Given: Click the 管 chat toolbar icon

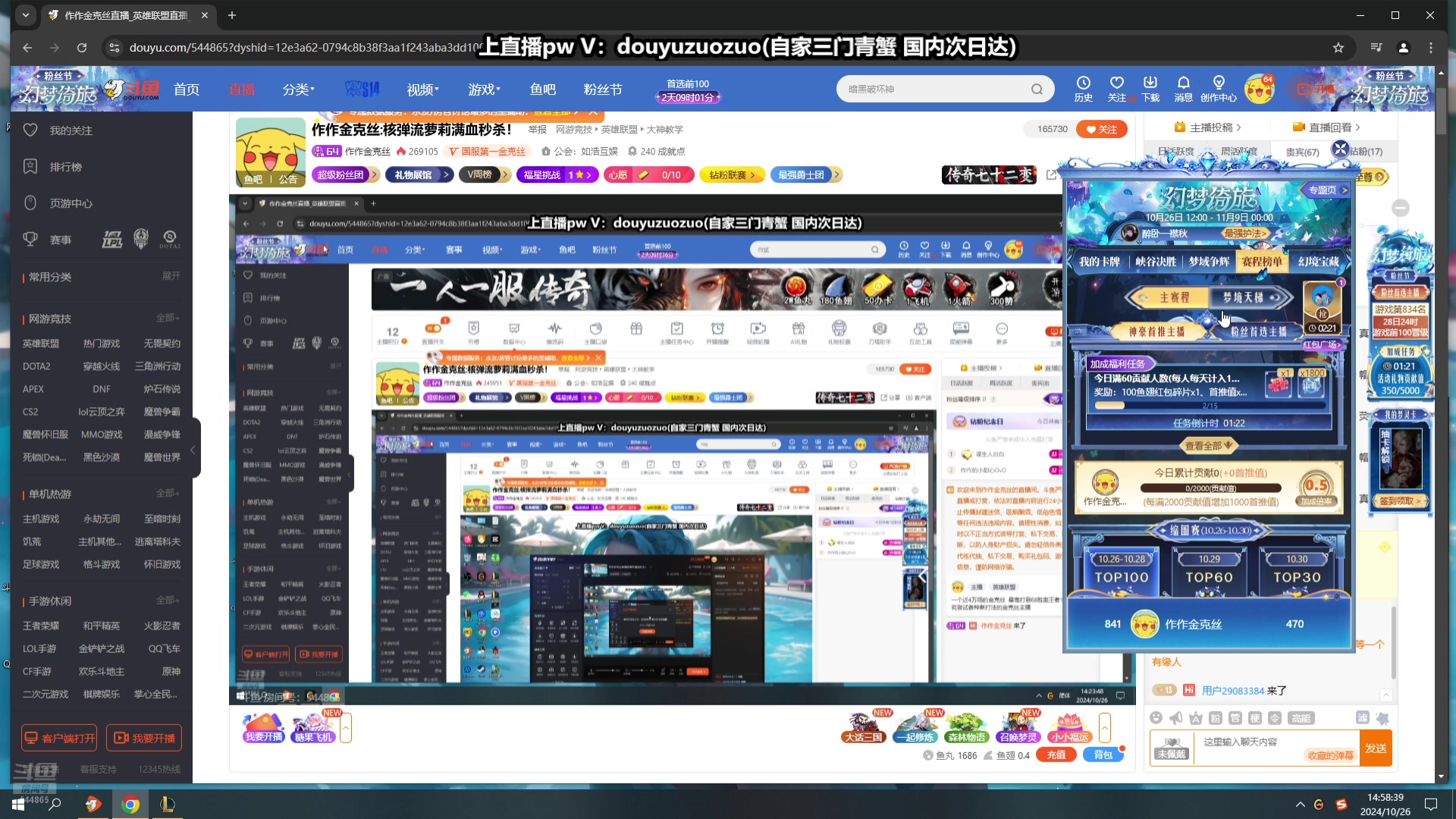Looking at the screenshot, I should pos(1235,717).
